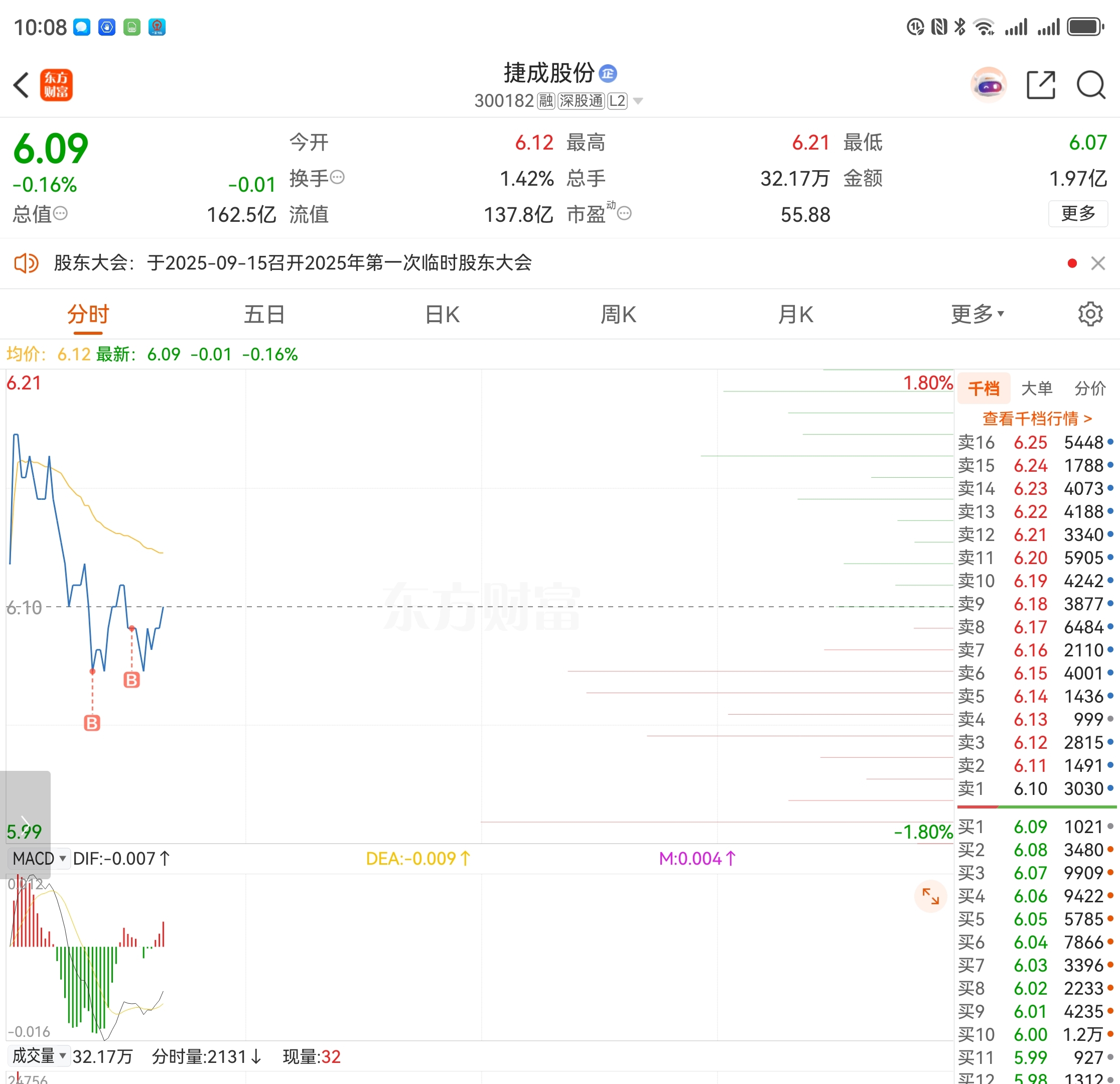Open 查看千档行情 link
Viewport: 1120px width, 1084px height.
coord(1037,418)
